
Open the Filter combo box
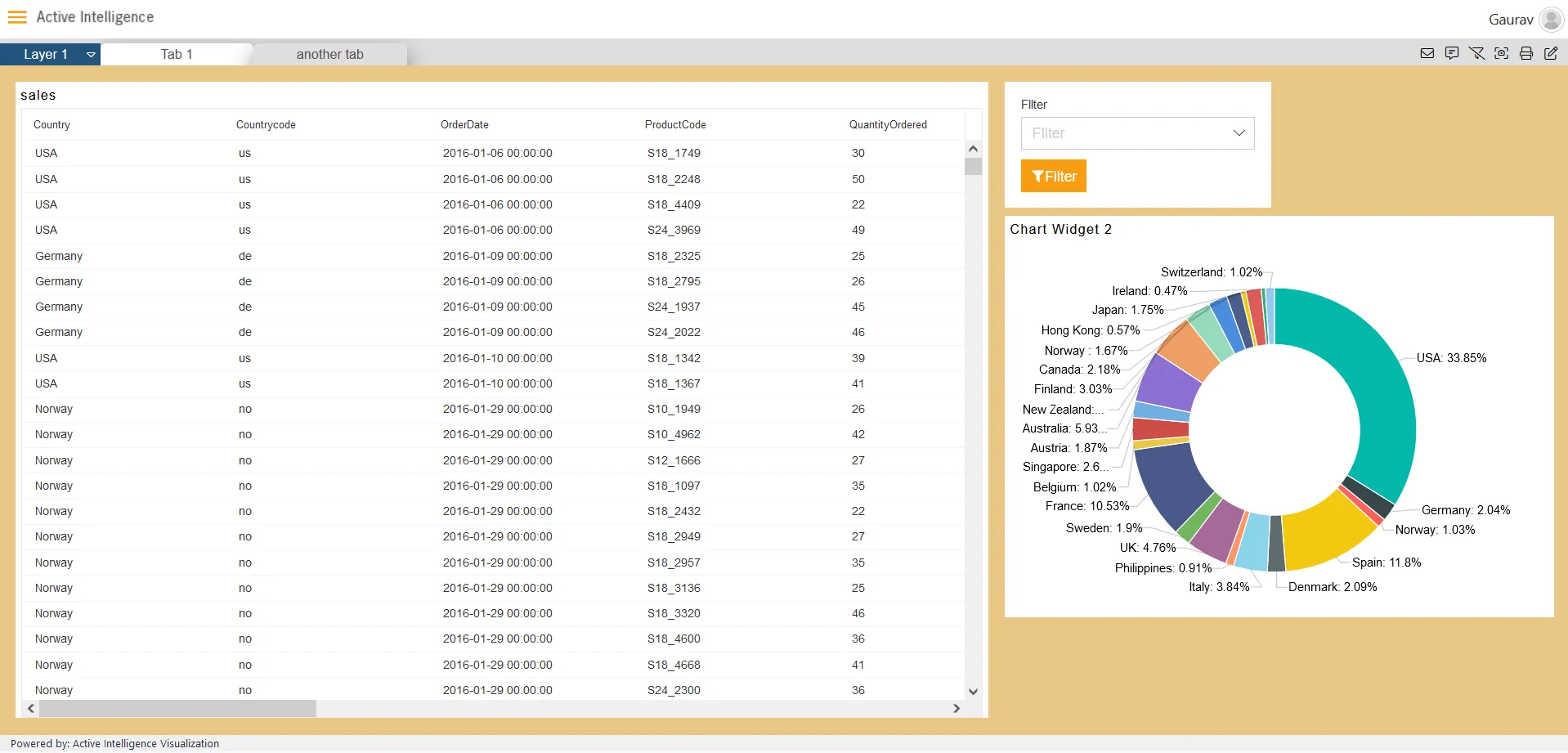point(1136,133)
